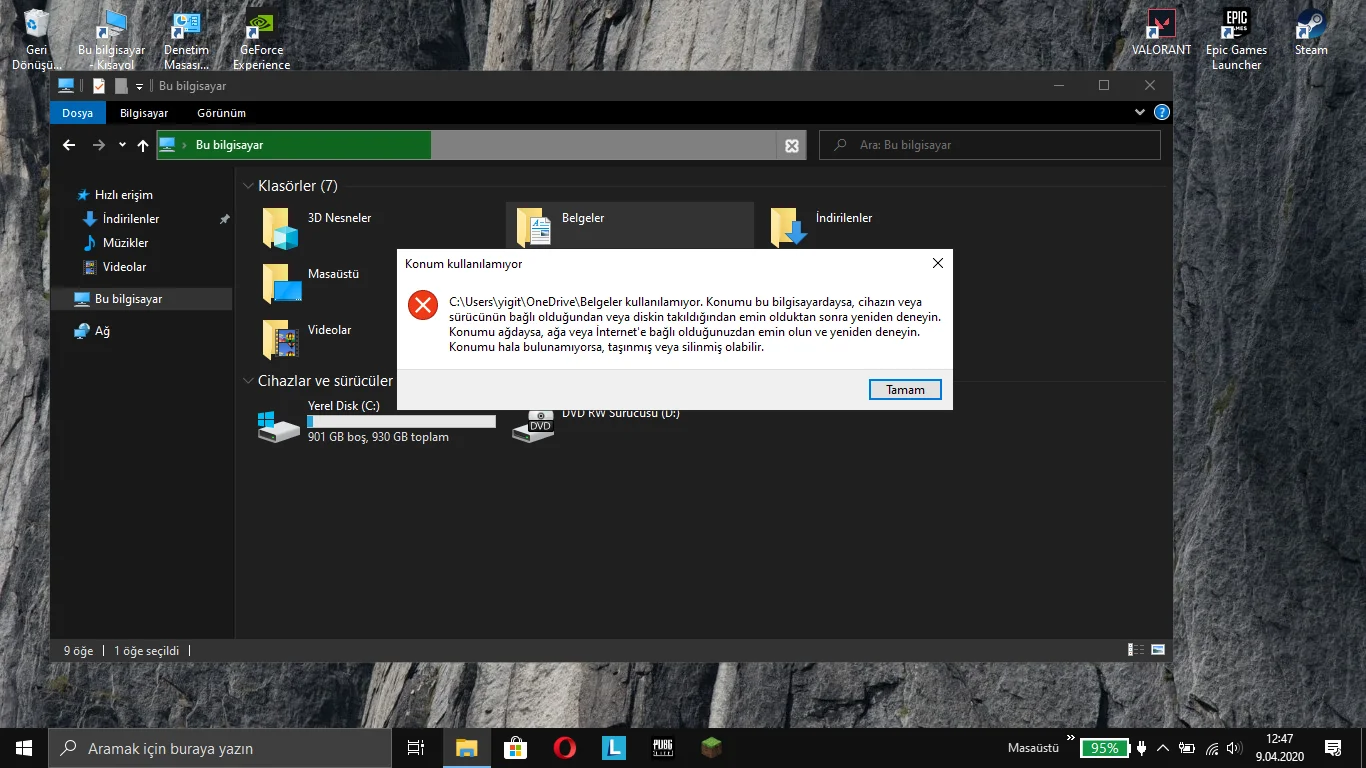Click Tamam in the error dialog
The width and height of the screenshot is (1366, 768).
click(x=905, y=390)
